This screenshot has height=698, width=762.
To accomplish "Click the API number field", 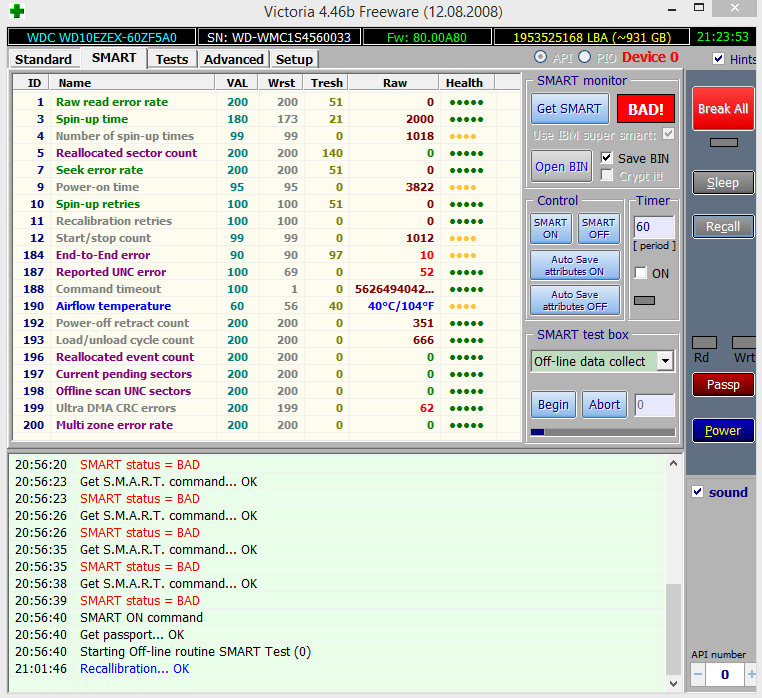I will (x=724, y=674).
